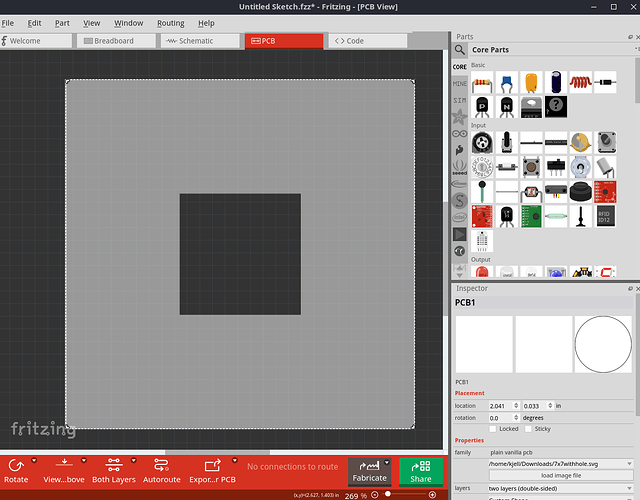Screen dimensions: 640x500
Task: Click the rotation degrees input field
Action: coord(501,417)
